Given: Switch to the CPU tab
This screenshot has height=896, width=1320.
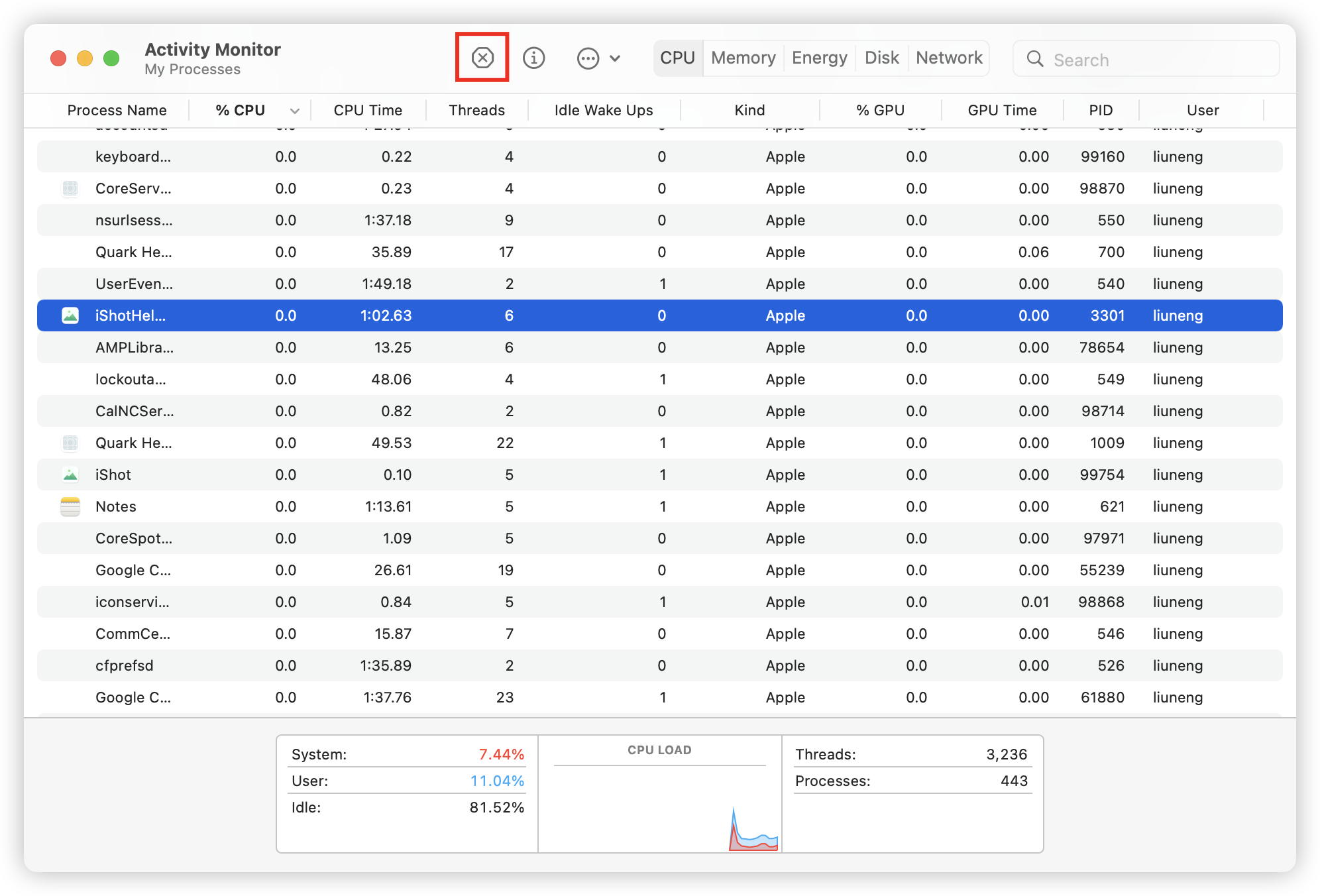Looking at the screenshot, I should [677, 58].
